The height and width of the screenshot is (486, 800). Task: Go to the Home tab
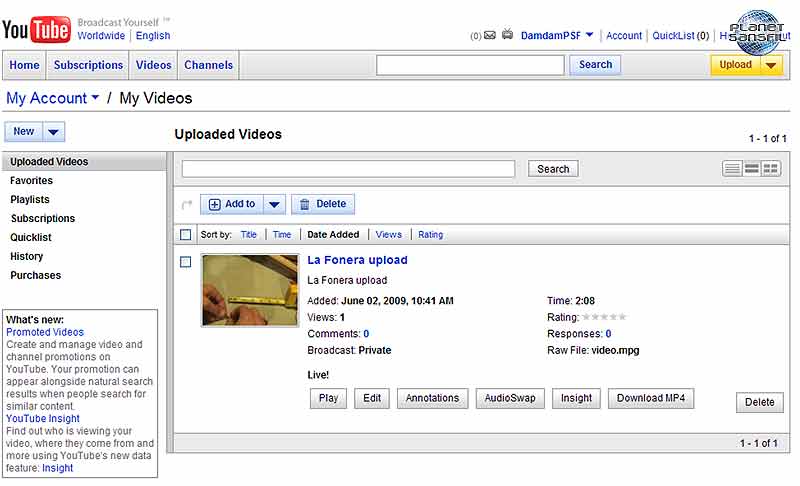24,65
